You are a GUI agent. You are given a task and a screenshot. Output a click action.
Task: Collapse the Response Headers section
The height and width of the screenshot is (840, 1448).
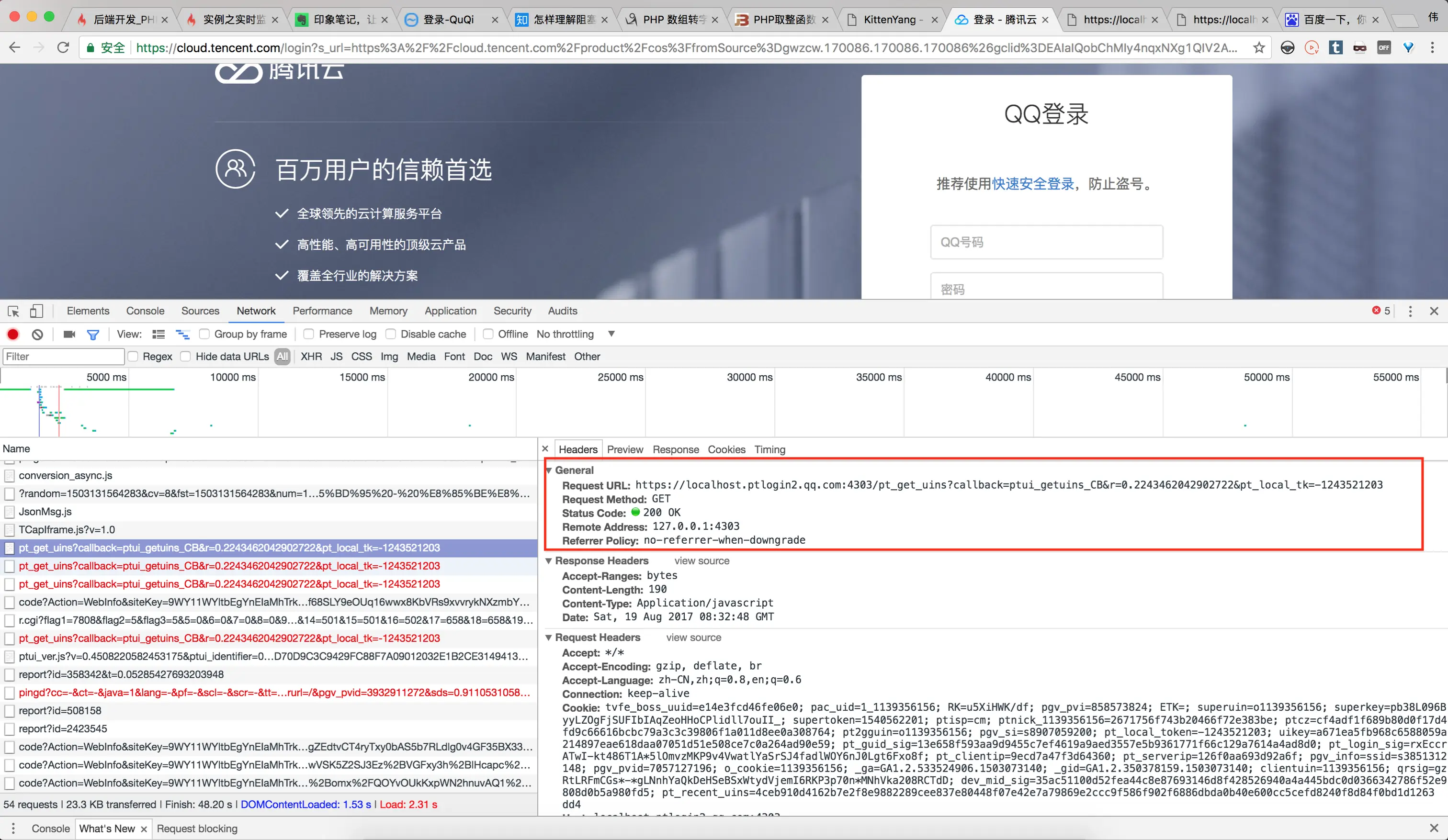[x=549, y=561]
